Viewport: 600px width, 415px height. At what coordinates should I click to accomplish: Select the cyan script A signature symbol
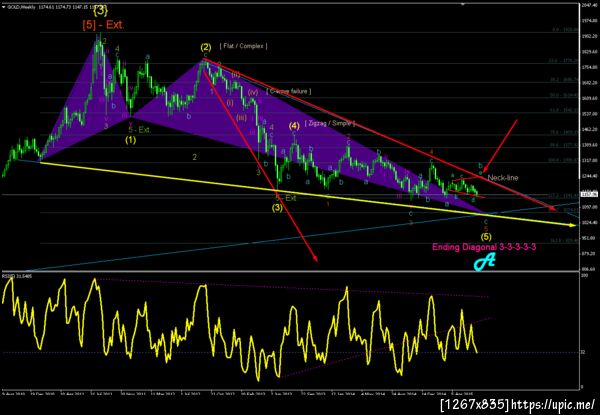point(485,263)
